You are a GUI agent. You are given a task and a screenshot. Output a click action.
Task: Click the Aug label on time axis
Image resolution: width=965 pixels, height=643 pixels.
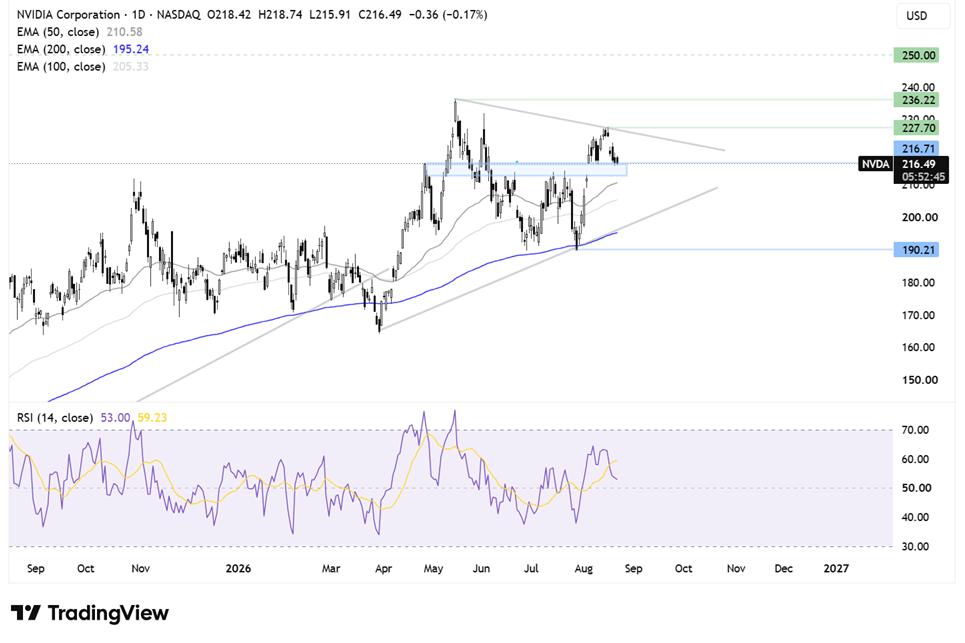tap(583, 569)
